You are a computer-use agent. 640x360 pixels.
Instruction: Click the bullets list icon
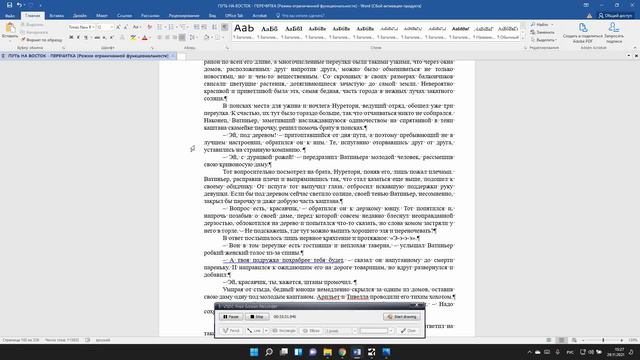[x=160, y=27]
